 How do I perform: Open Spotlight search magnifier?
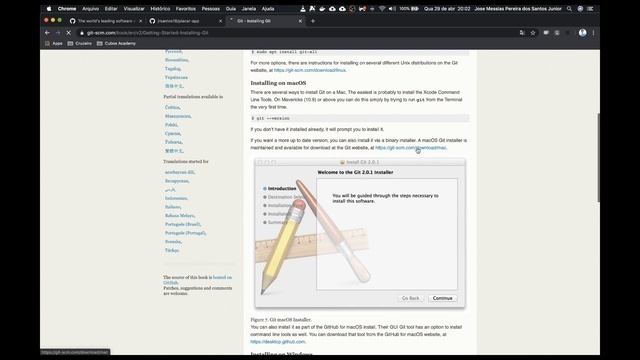[569, 9]
